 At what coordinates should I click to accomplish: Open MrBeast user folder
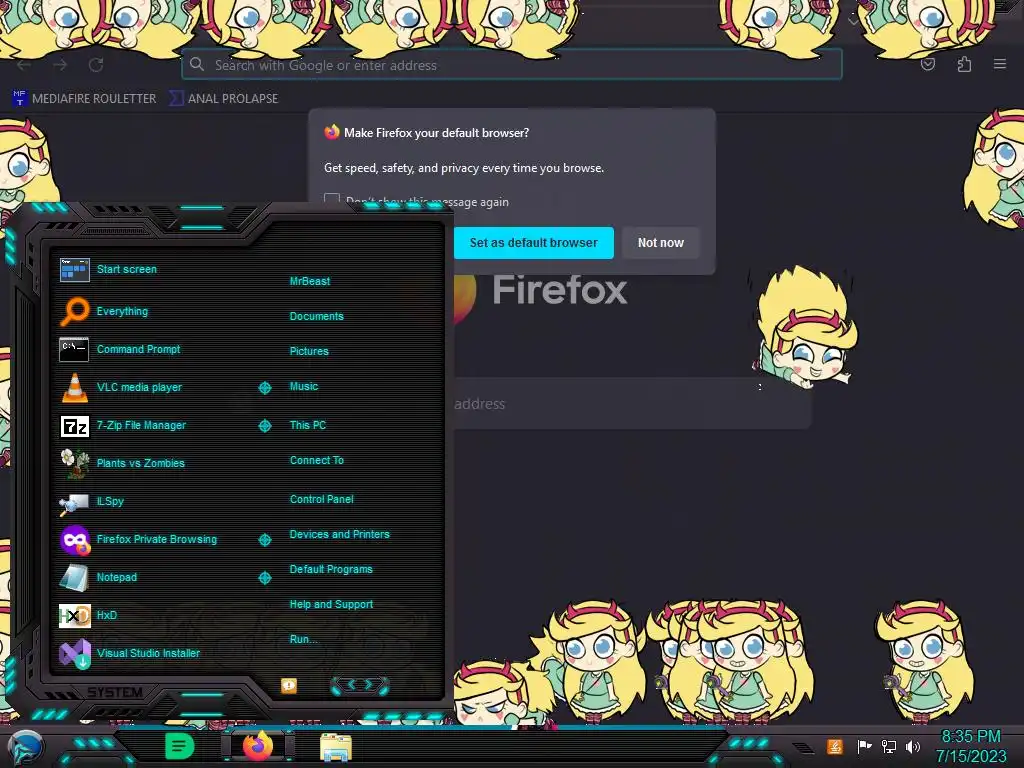click(x=310, y=281)
